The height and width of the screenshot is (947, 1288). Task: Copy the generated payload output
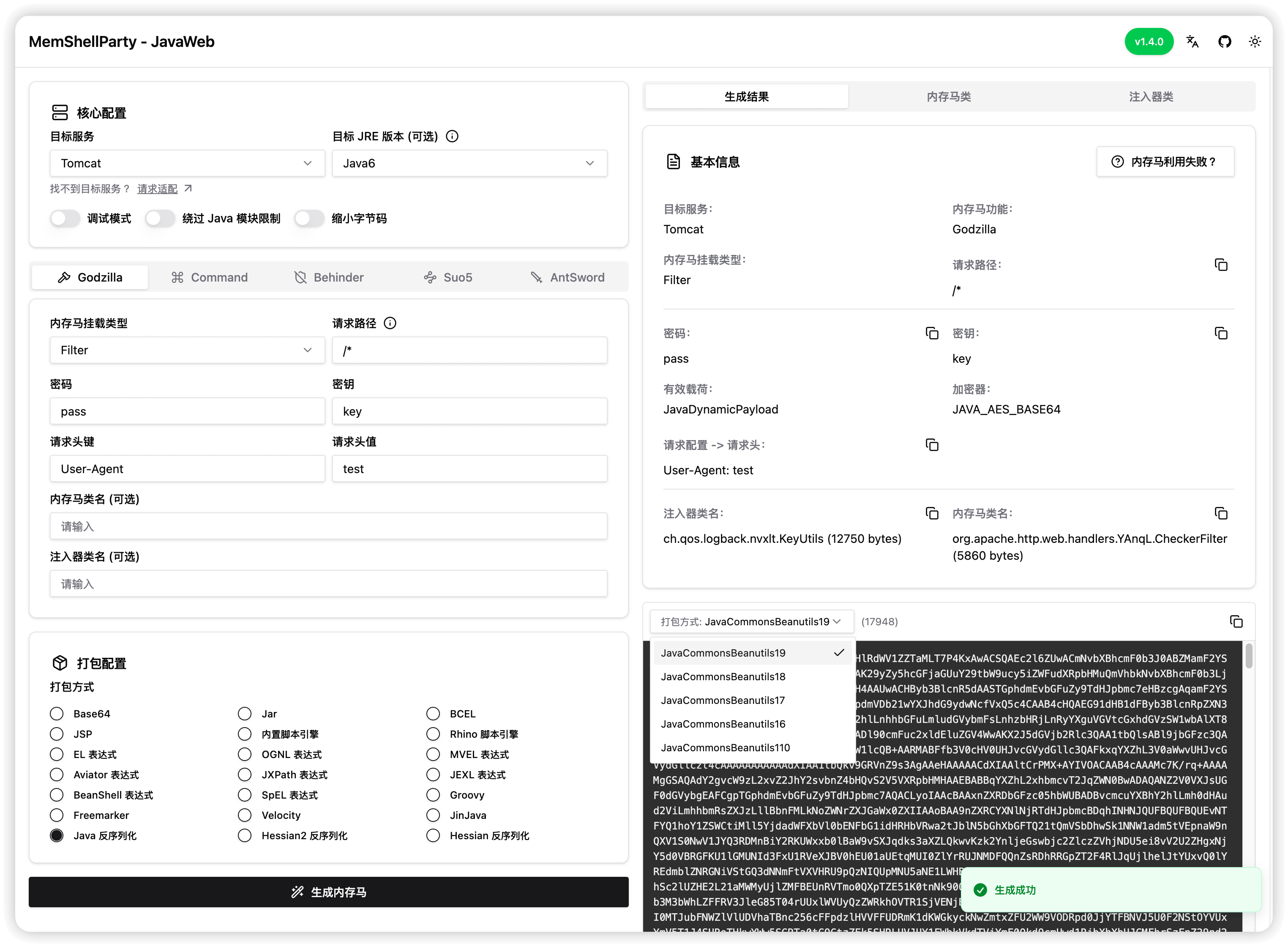coord(1236,622)
